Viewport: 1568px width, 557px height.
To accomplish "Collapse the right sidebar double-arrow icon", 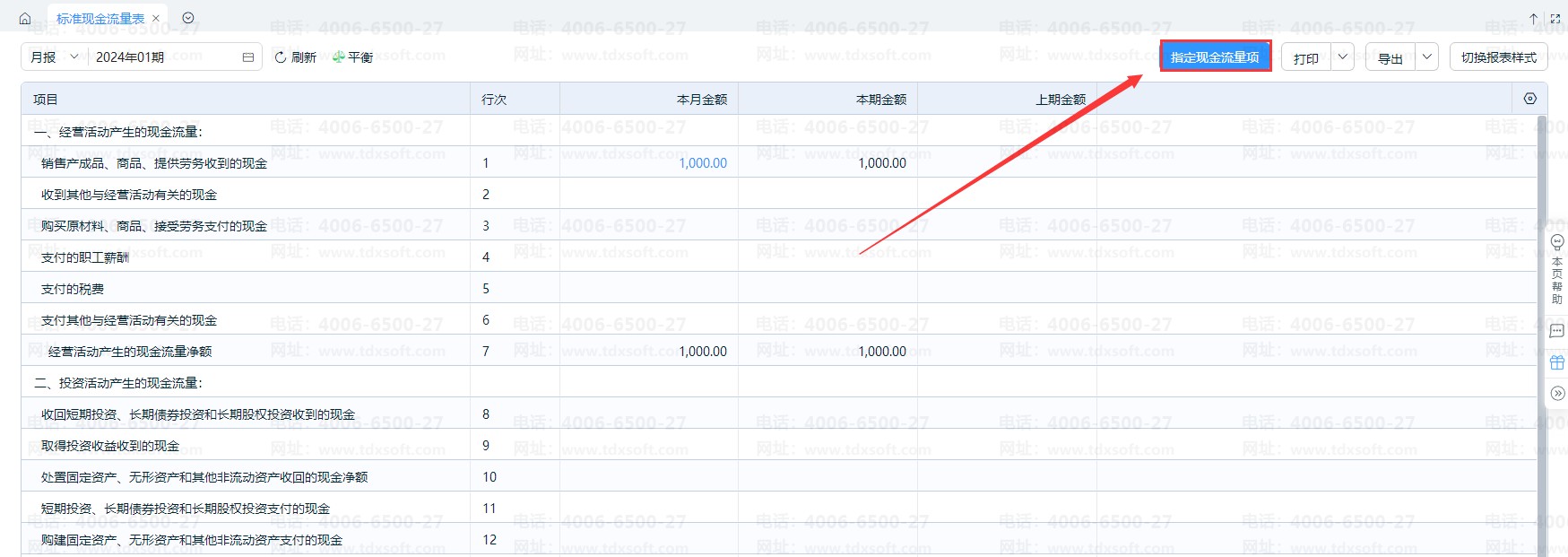I will pos(1557,393).
